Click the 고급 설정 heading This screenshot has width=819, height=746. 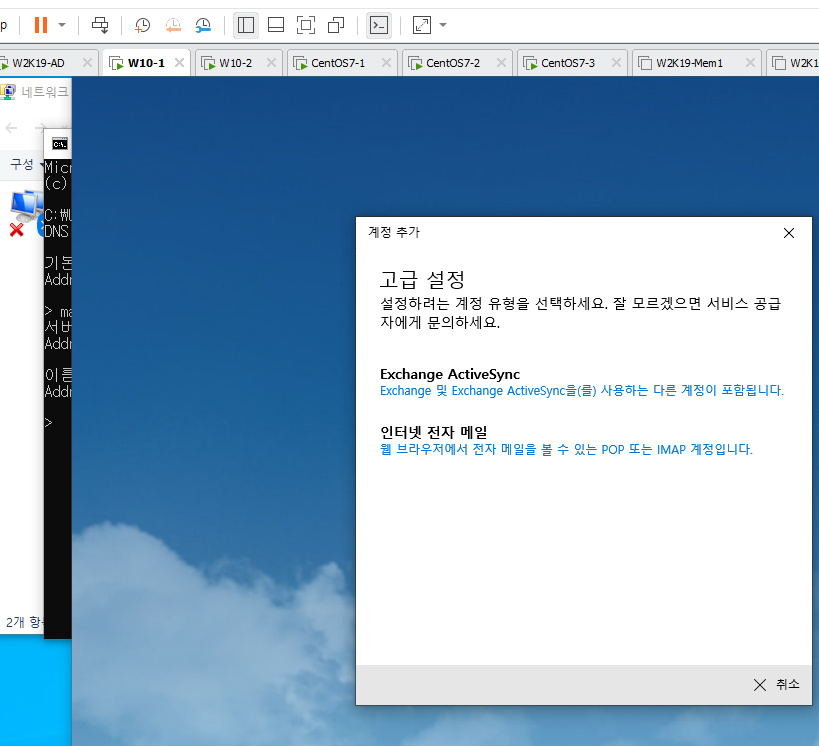[422, 279]
